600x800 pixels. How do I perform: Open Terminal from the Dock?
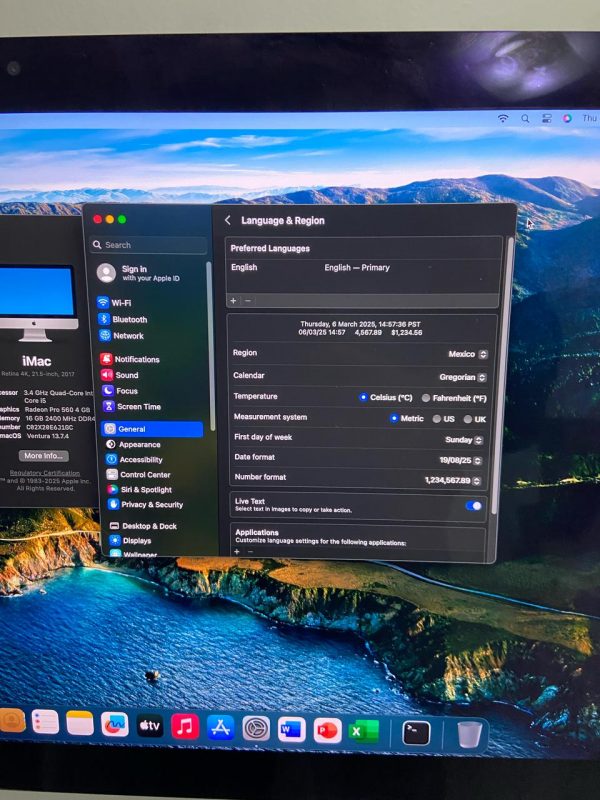(x=416, y=733)
